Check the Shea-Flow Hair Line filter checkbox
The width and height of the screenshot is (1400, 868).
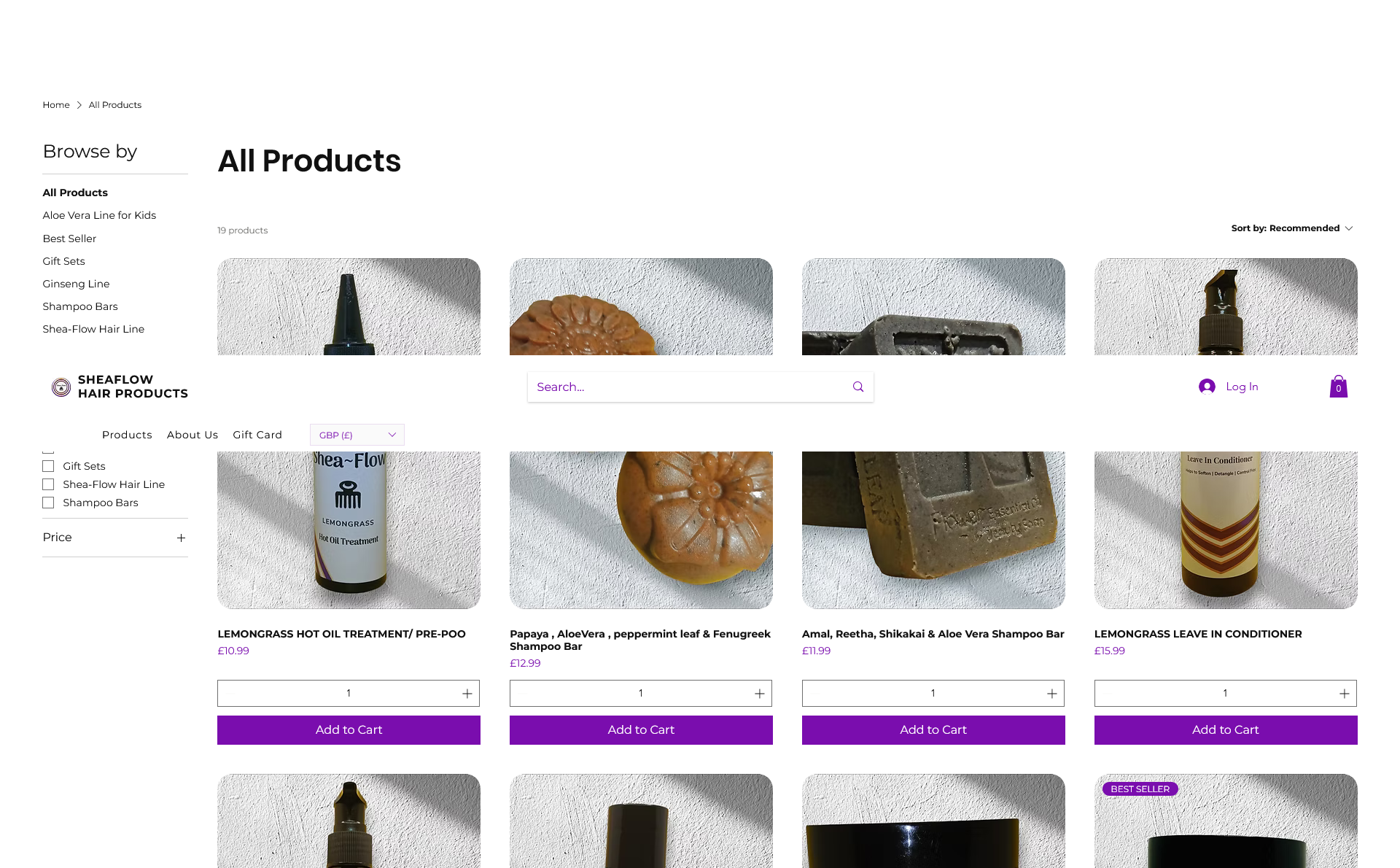(x=48, y=484)
